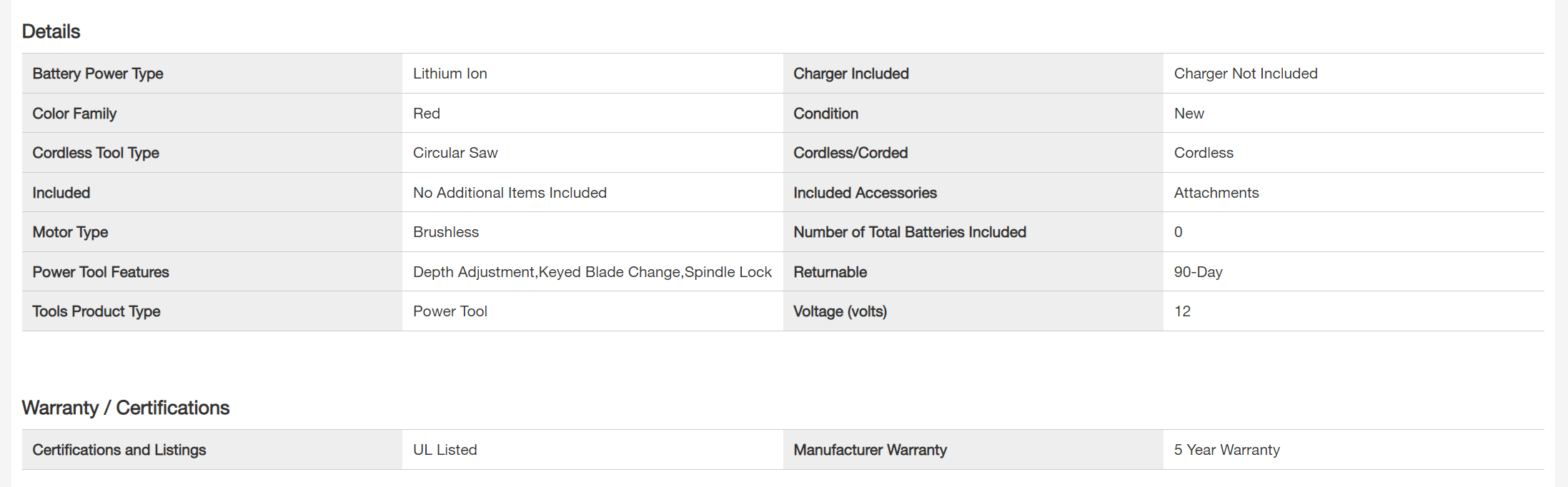This screenshot has width=1568, height=487.
Task: Click the No Additional Items Included text
Action: tap(510, 193)
